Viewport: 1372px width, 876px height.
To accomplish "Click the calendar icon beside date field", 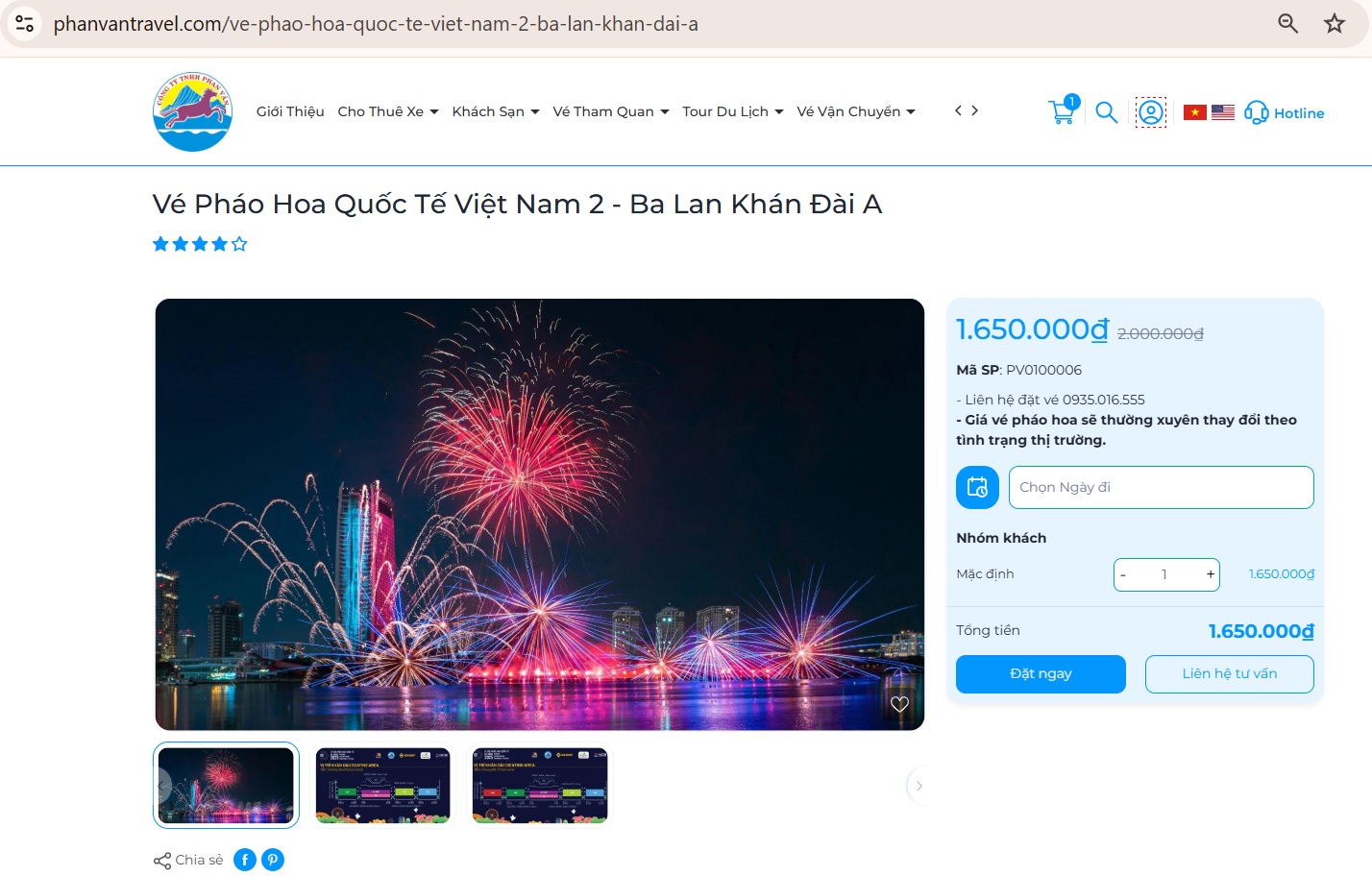I will pyautogui.click(x=977, y=487).
